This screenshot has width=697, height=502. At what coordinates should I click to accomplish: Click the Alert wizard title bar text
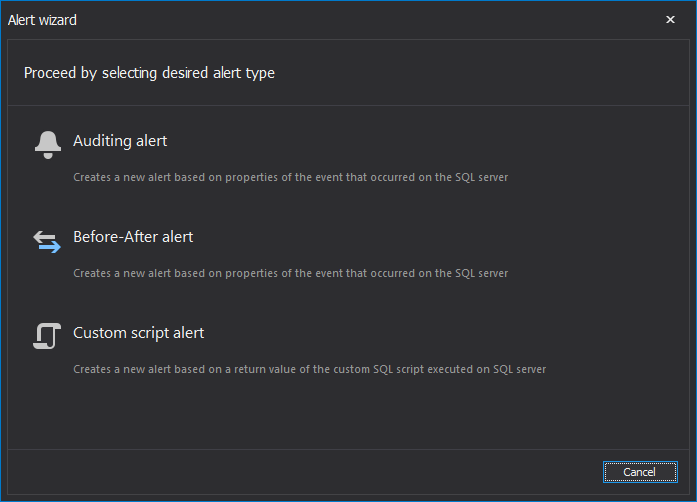[42, 20]
